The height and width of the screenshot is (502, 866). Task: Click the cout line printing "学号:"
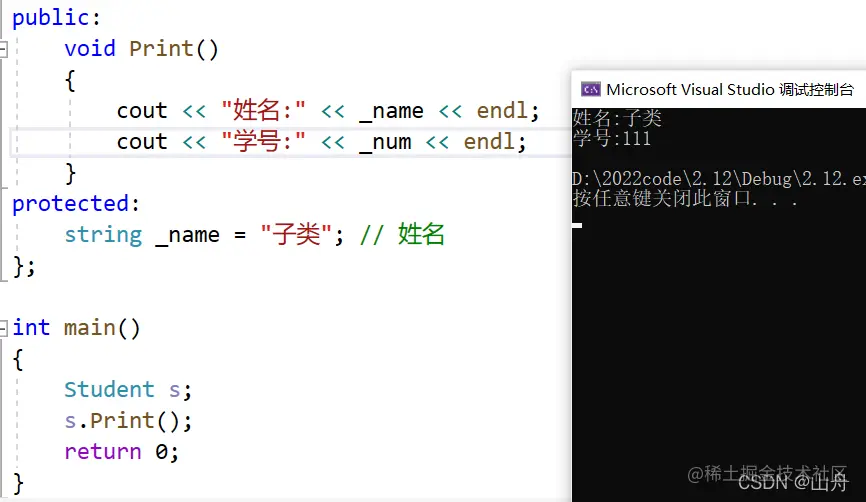coord(321,142)
